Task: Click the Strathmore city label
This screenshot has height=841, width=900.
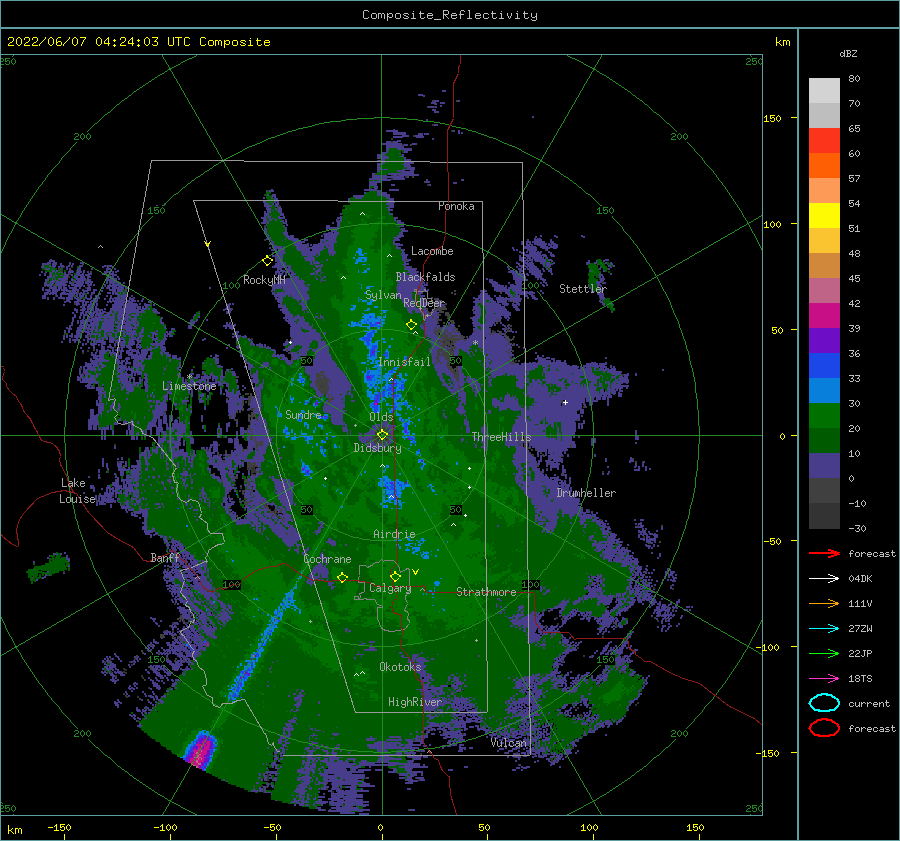Action: (486, 592)
